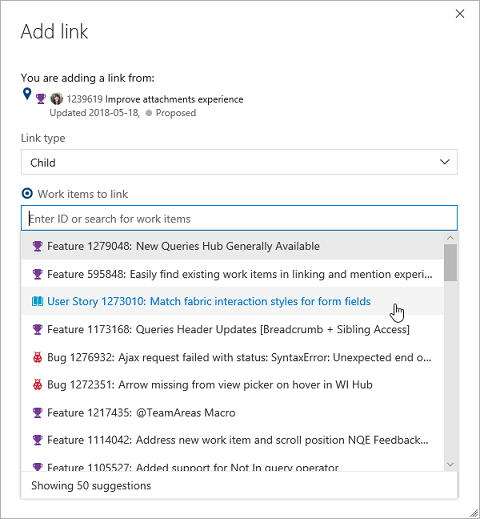
Task: Close the Add link dialog
Action: coord(460,14)
